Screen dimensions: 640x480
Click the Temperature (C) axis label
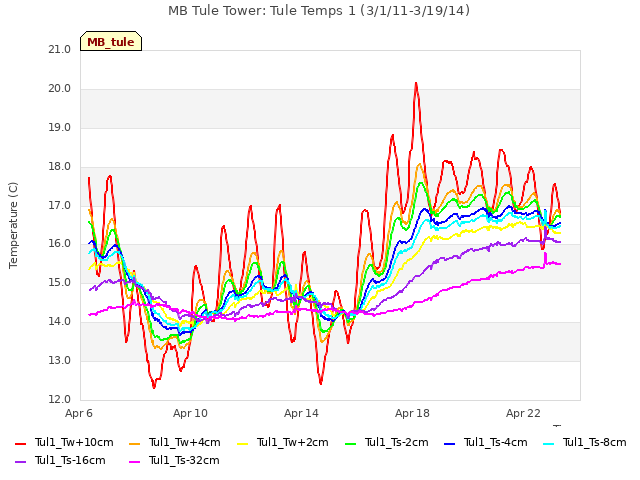13,225
